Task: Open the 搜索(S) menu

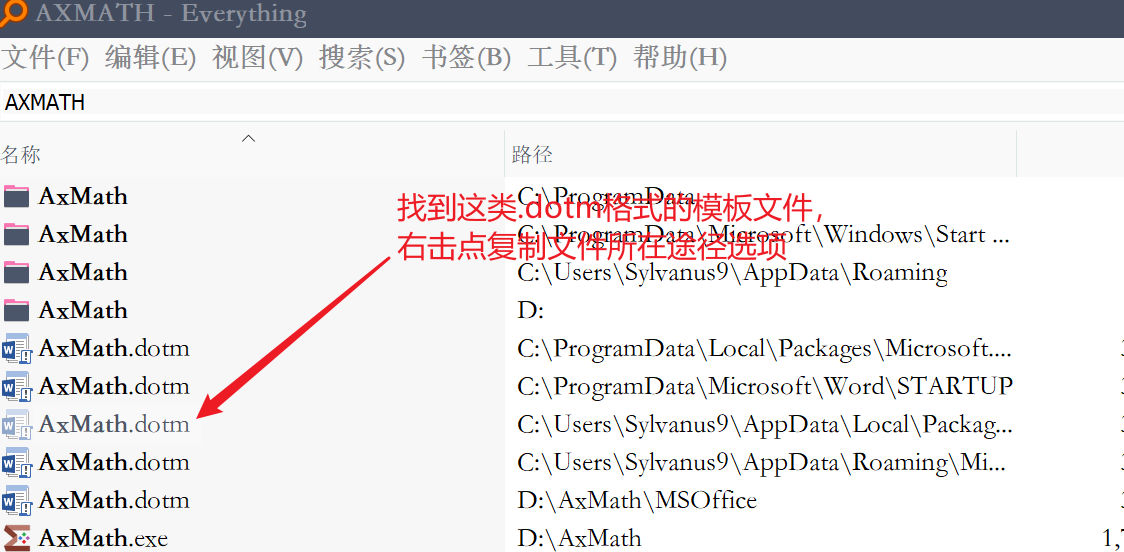Action: (x=362, y=58)
